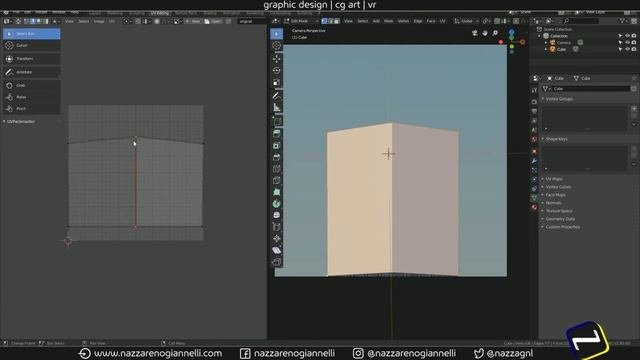Select the Extrude Region tool
640x360 pixels.
[277, 133]
